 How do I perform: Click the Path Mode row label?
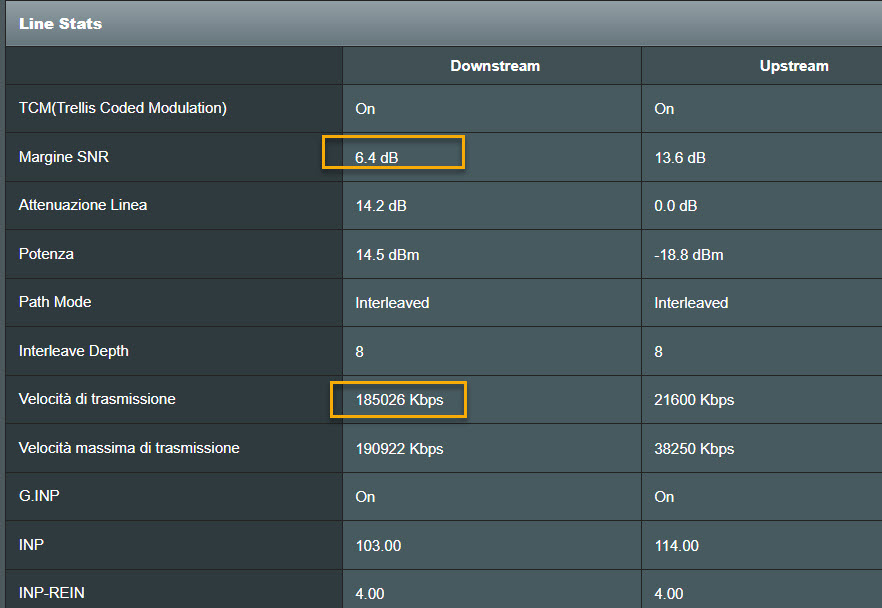pos(55,302)
